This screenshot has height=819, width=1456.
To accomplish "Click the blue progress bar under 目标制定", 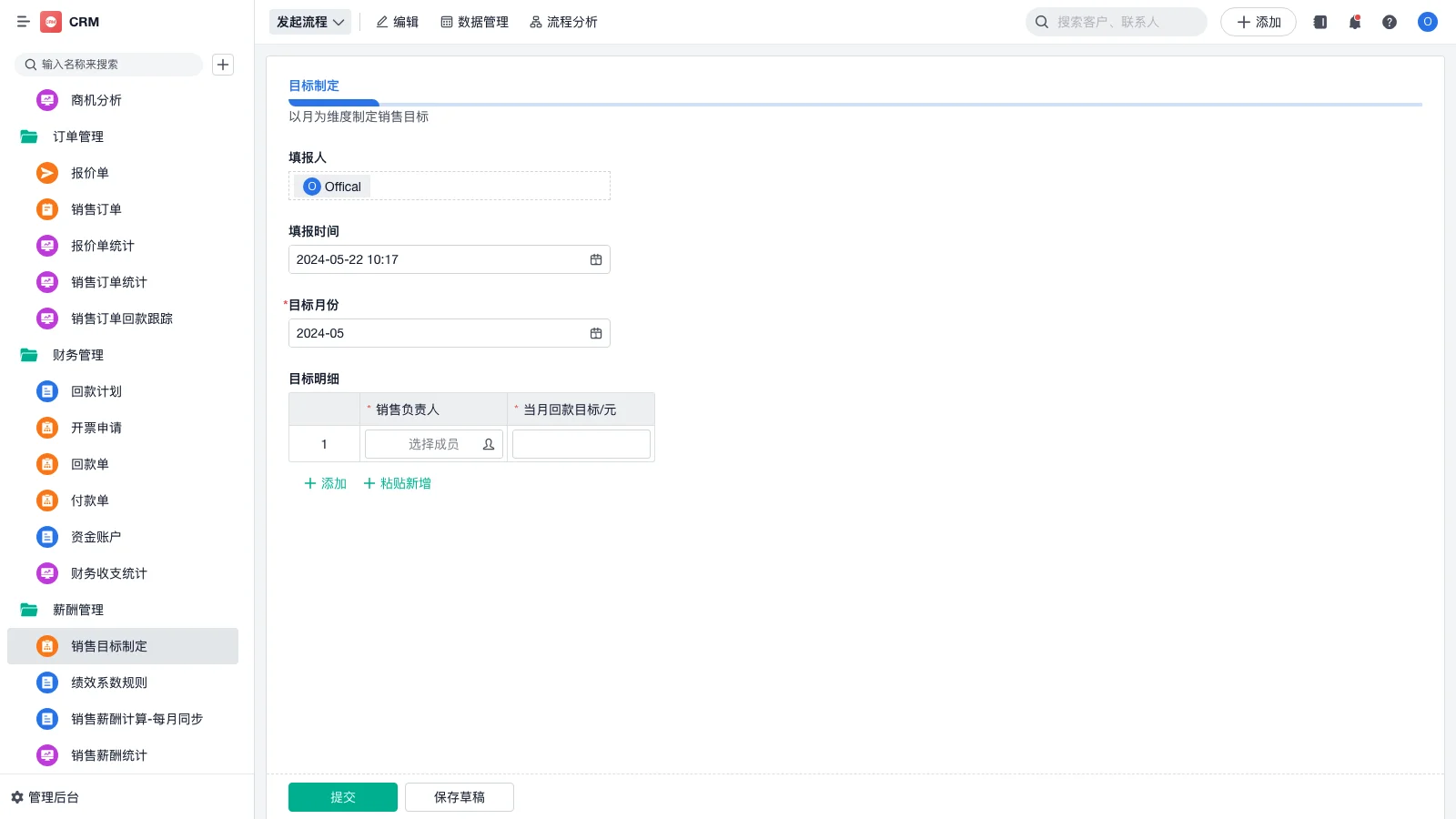I will pos(334,103).
